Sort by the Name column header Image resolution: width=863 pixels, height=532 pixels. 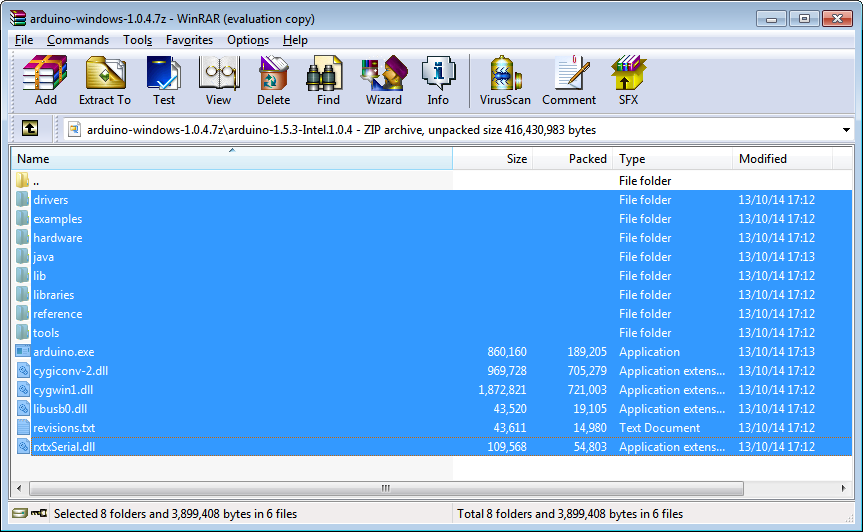tap(232, 158)
